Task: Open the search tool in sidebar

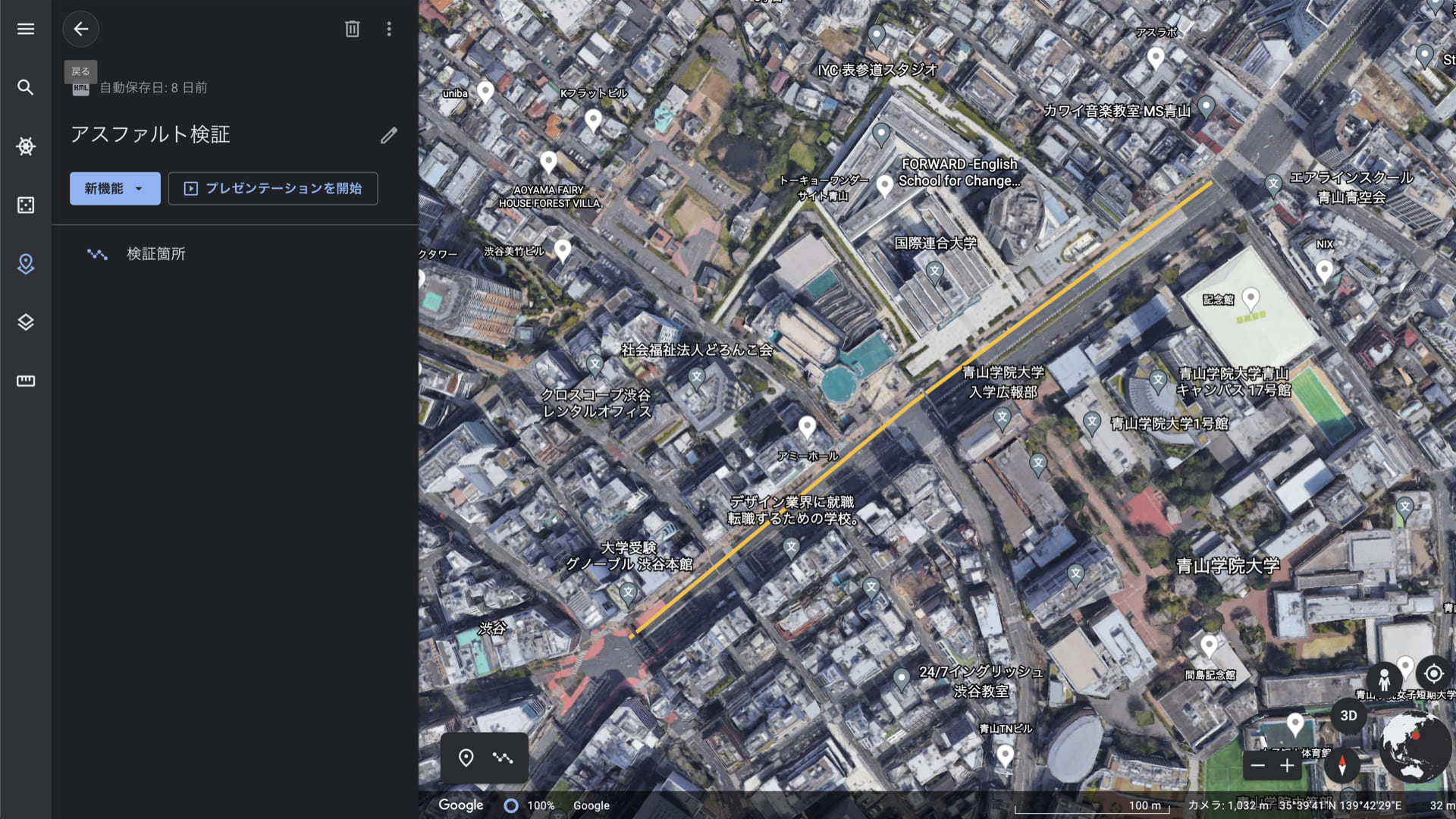Action: tap(26, 87)
